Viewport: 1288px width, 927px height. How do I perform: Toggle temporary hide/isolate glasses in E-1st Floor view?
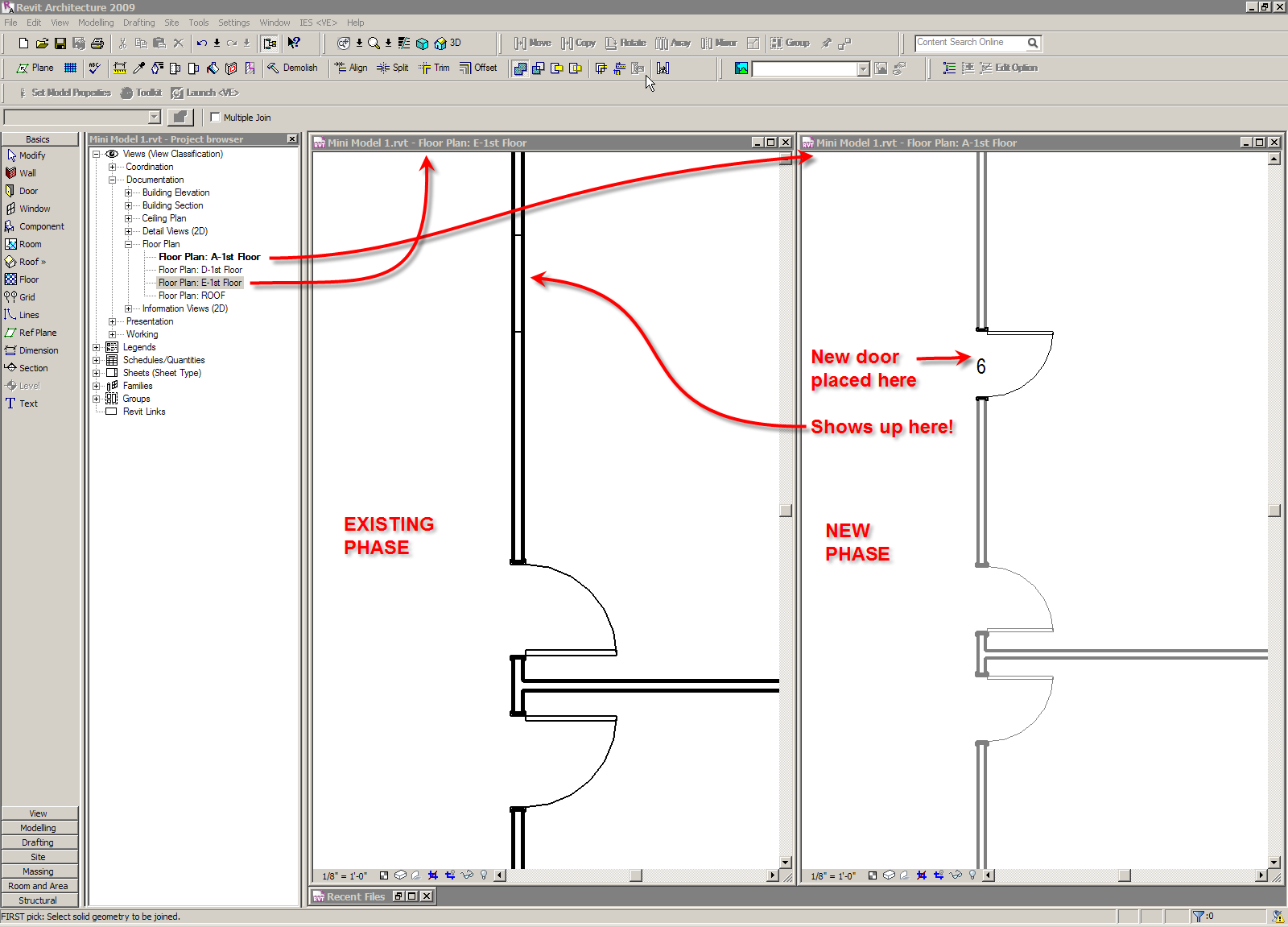pyautogui.click(x=467, y=875)
